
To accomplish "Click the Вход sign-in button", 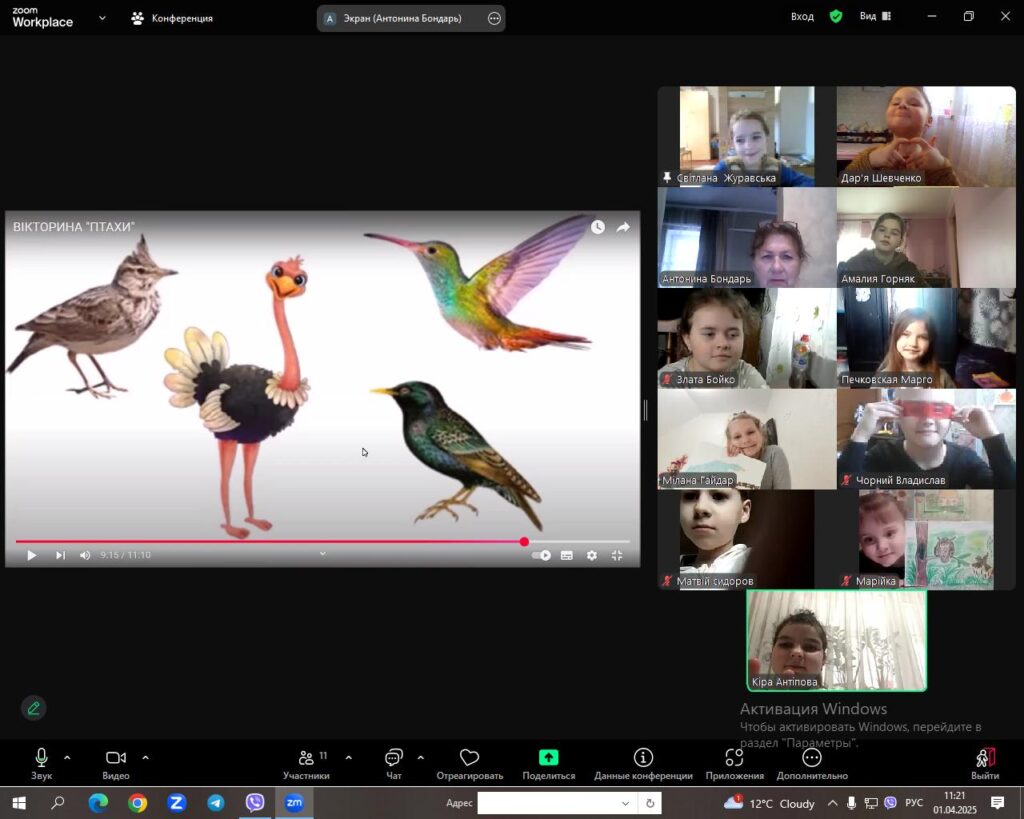I will (802, 16).
